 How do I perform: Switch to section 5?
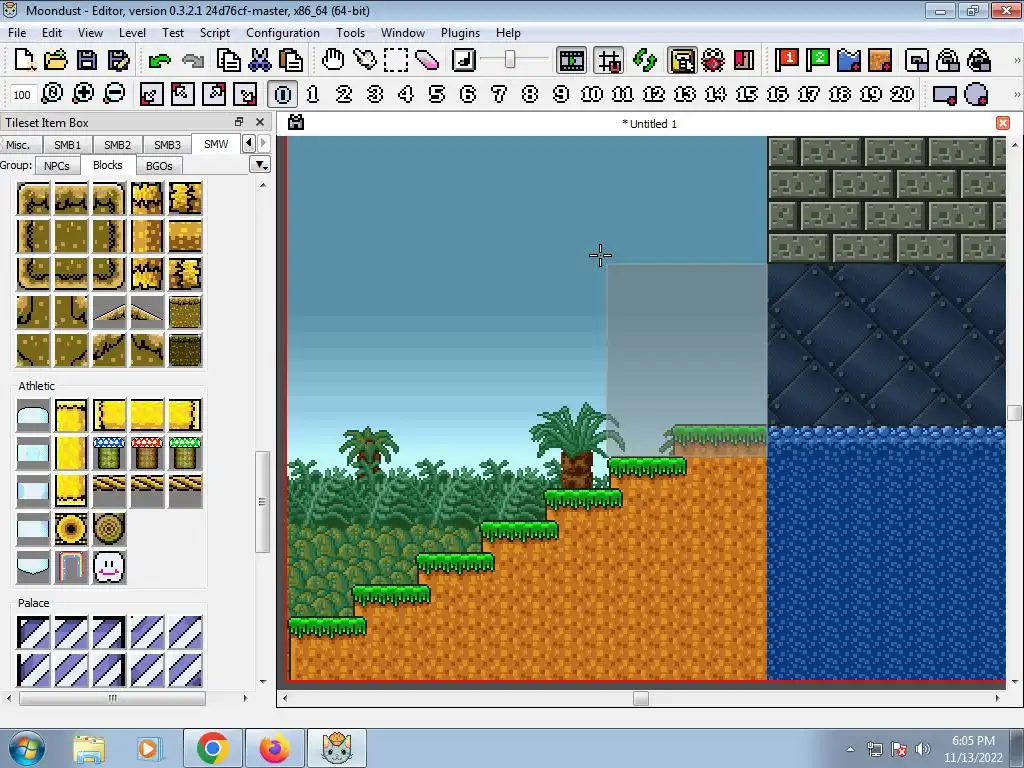pyautogui.click(x=437, y=94)
